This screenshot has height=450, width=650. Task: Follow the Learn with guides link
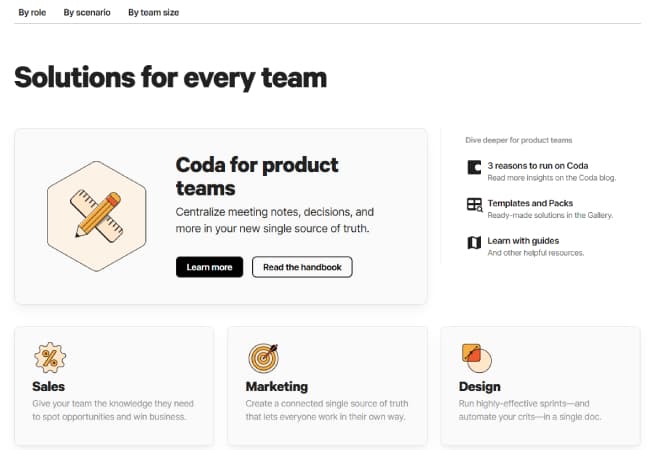(523, 240)
